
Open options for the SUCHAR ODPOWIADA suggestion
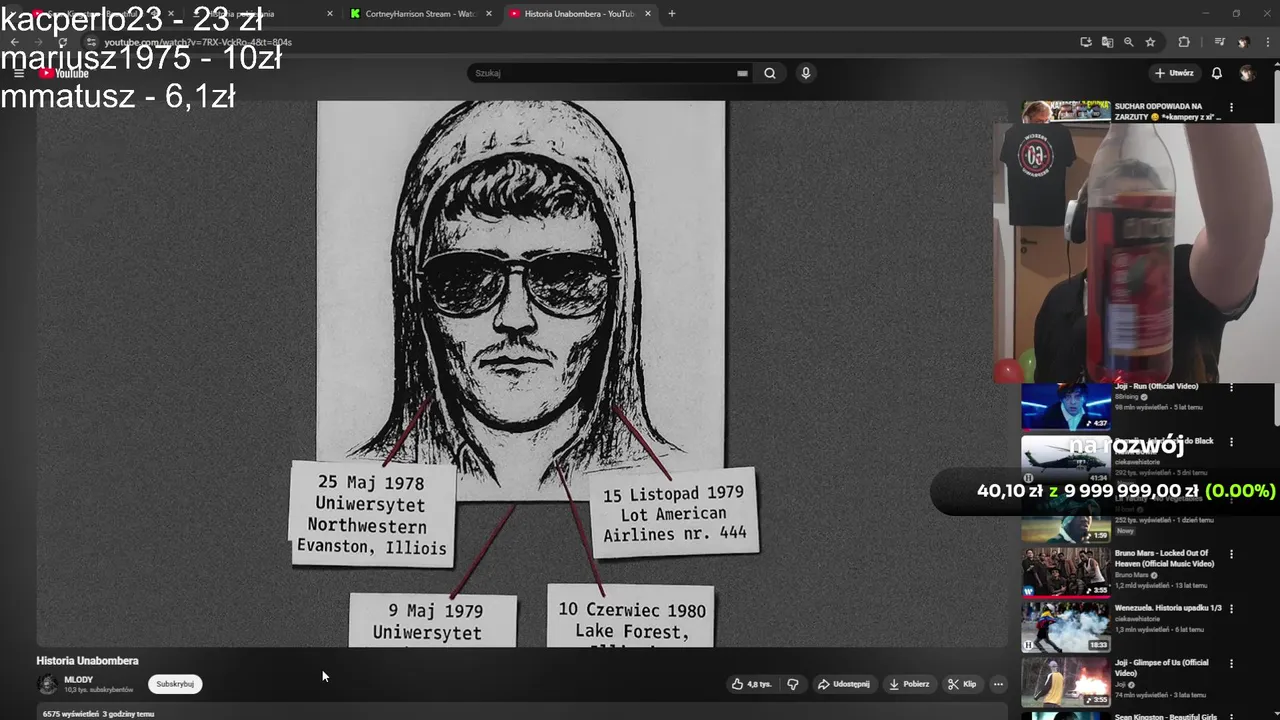click(1231, 107)
